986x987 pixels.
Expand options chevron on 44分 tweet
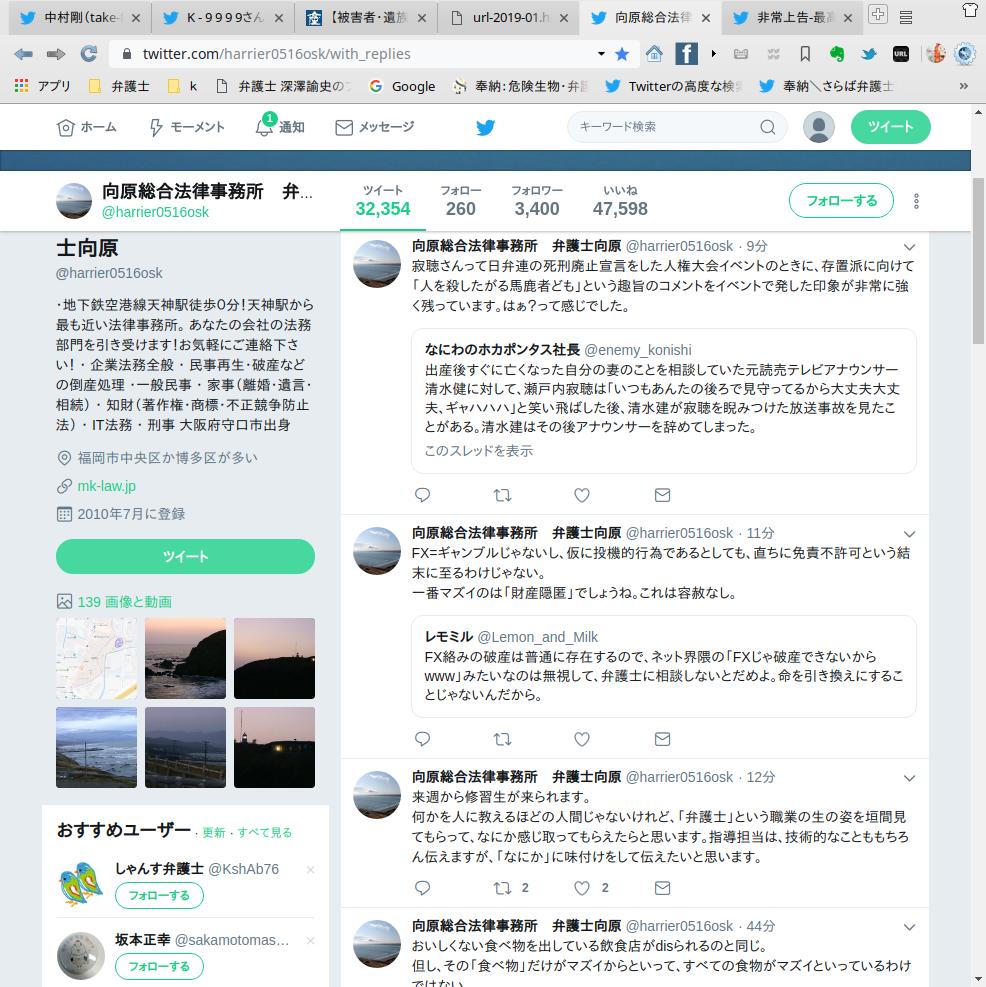(909, 927)
